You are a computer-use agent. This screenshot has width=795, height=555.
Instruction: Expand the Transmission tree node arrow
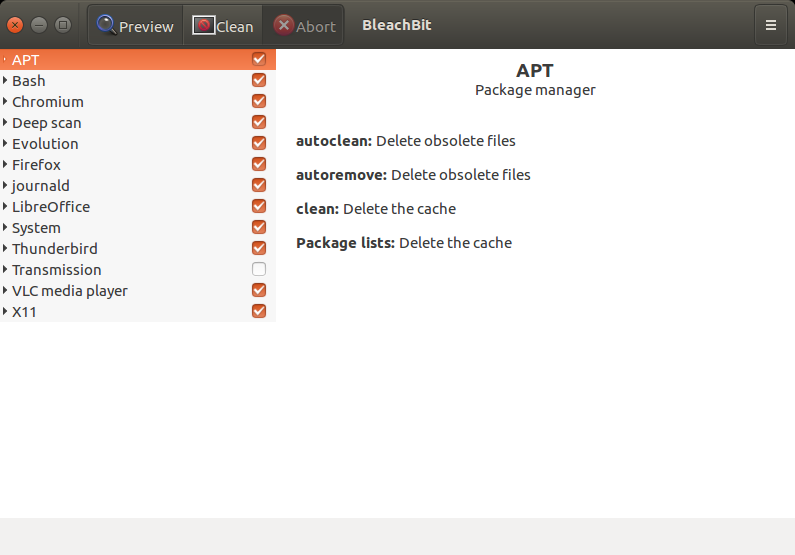point(5,269)
